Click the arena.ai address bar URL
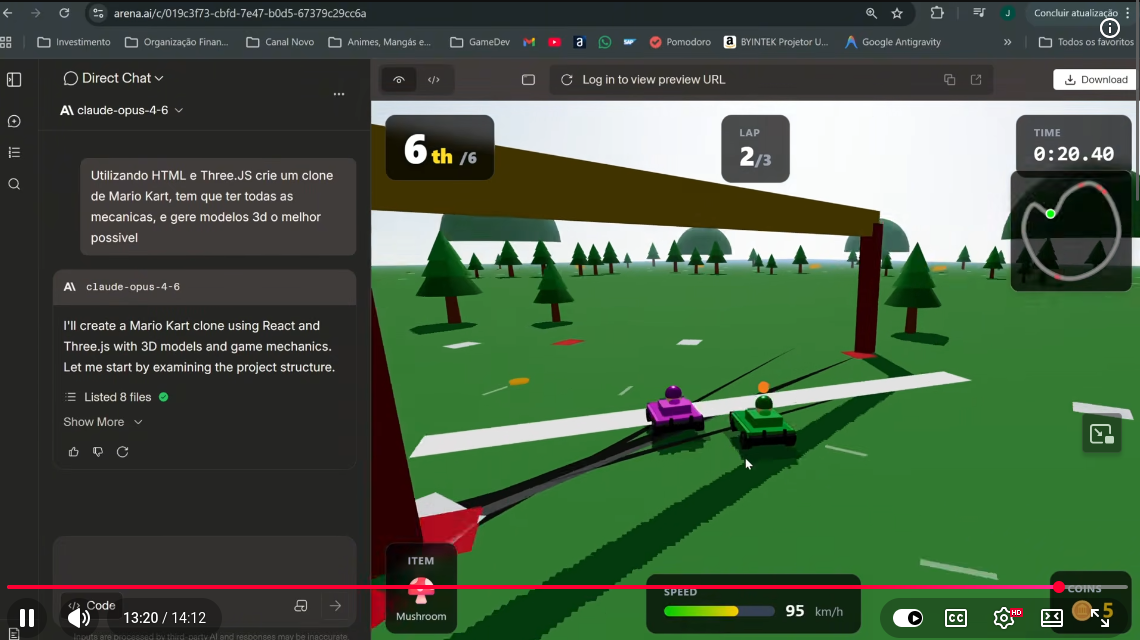The width and height of the screenshot is (1140, 640). click(240, 13)
